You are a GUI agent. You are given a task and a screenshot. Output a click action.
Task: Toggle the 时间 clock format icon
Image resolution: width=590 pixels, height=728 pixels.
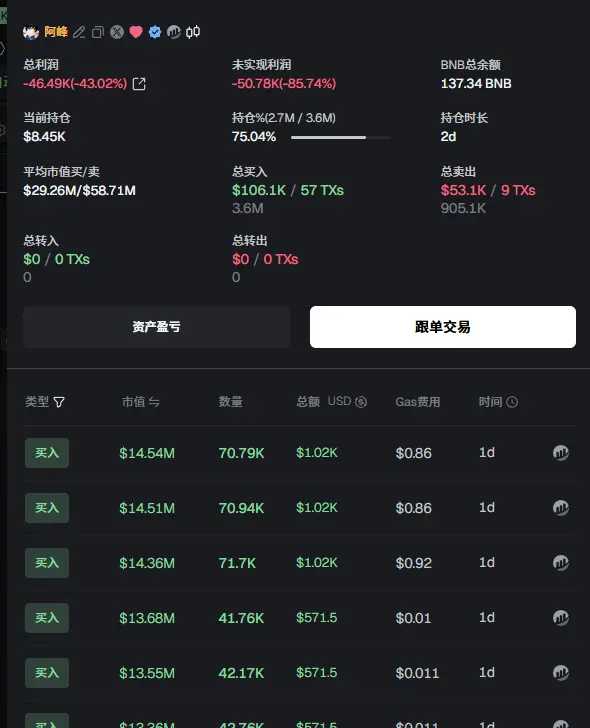(x=512, y=402)
